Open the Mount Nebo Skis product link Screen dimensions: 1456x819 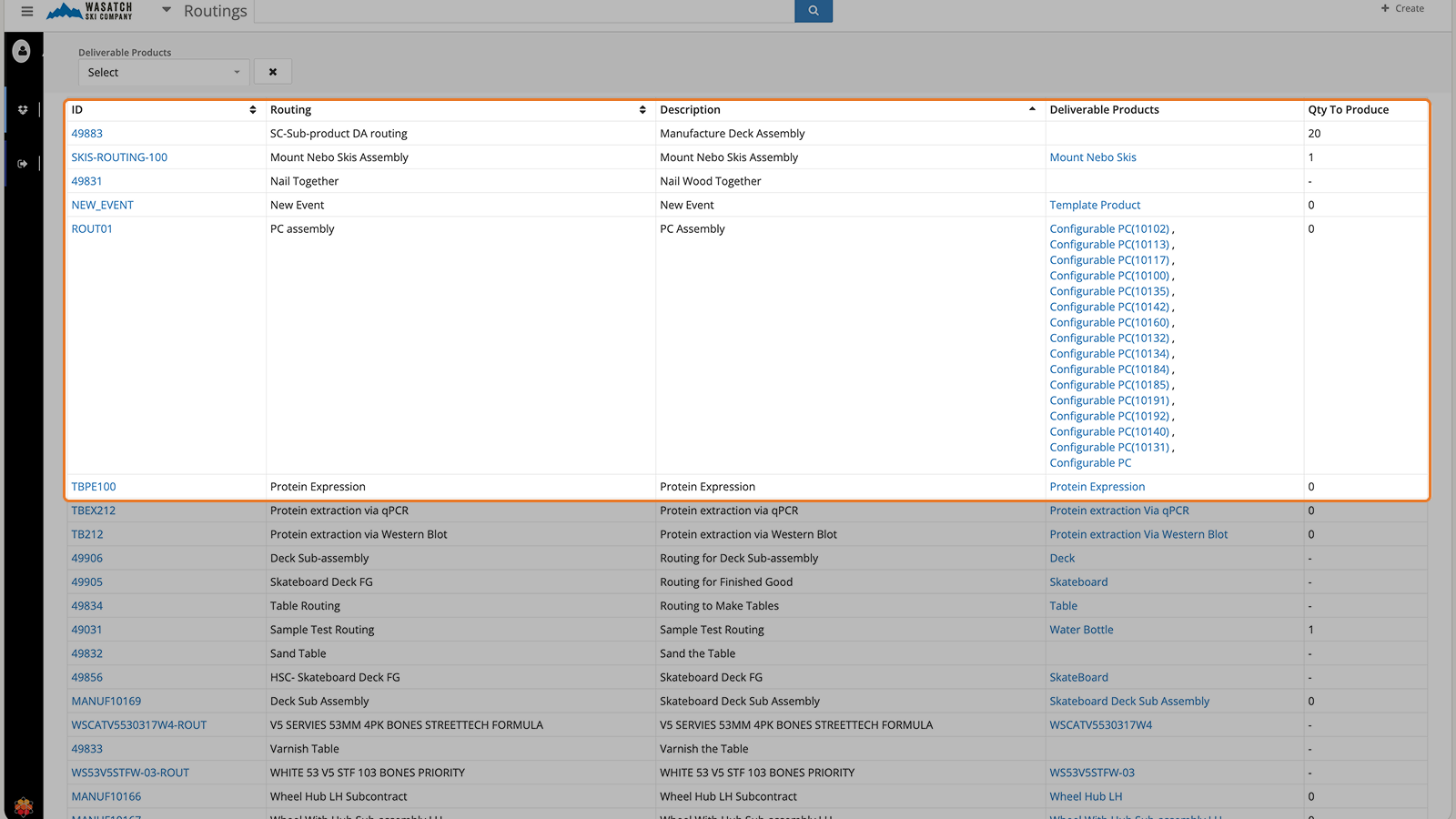pos(1093,157)
